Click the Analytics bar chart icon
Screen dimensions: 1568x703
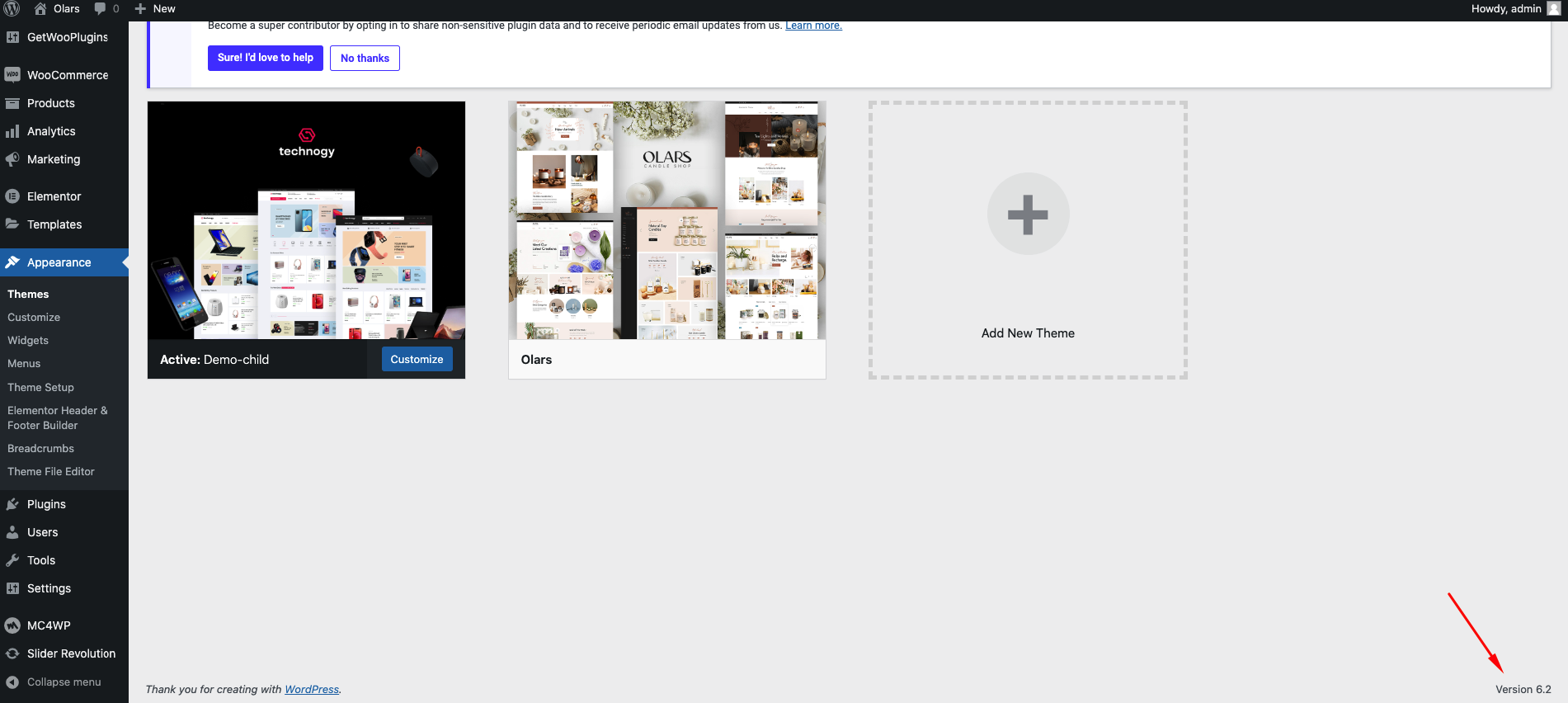[12, 131]
